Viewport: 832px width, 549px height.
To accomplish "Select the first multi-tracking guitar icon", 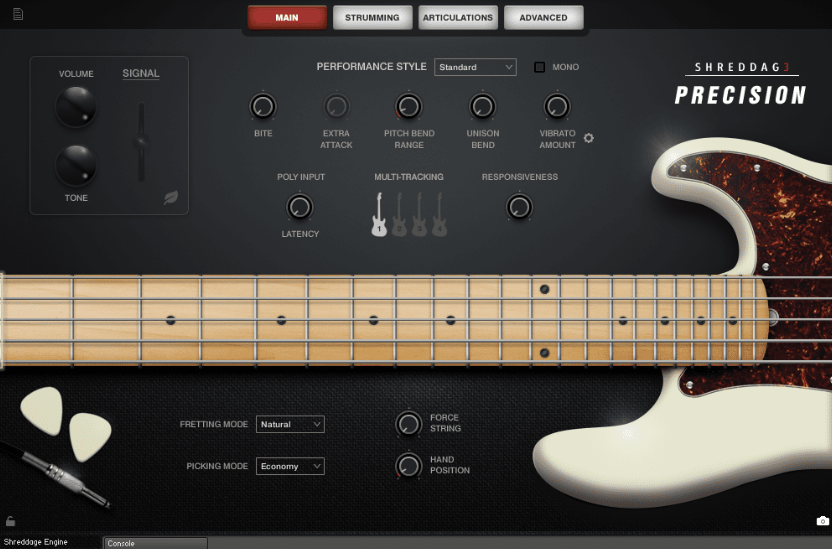I will coord(379,215).
